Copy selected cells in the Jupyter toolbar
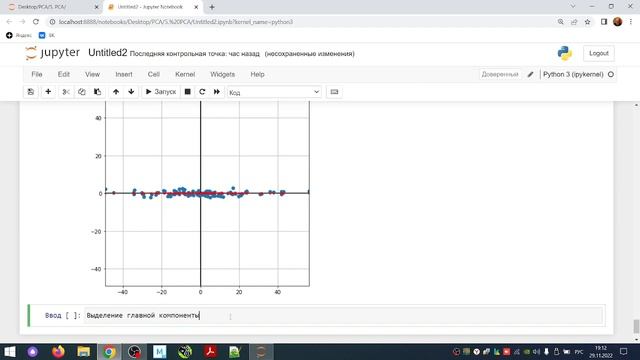Image resolution: width=640 pixels, height=360 pixels. point(82,92)
